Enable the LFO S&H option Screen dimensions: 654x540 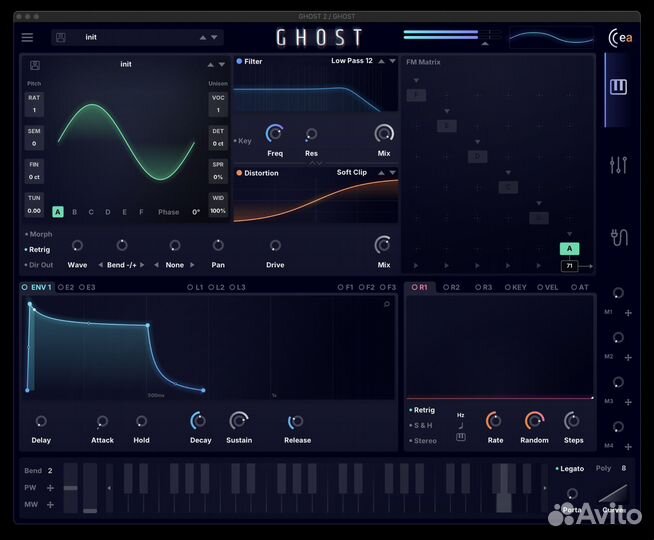click(421, 425)
